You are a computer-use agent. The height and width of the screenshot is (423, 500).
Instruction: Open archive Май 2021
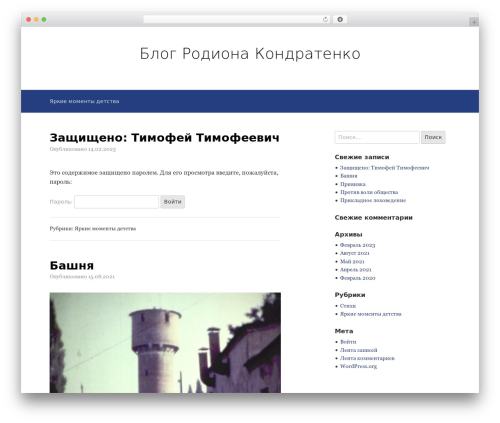(352, 262)
